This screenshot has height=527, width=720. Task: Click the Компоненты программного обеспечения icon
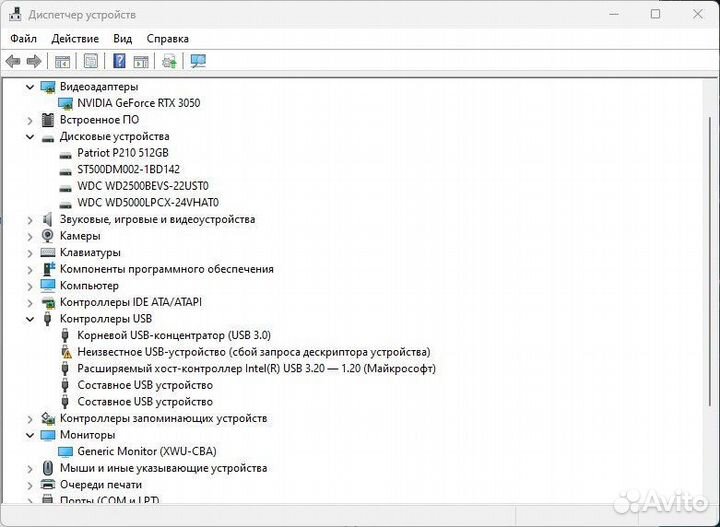(48, 269)
